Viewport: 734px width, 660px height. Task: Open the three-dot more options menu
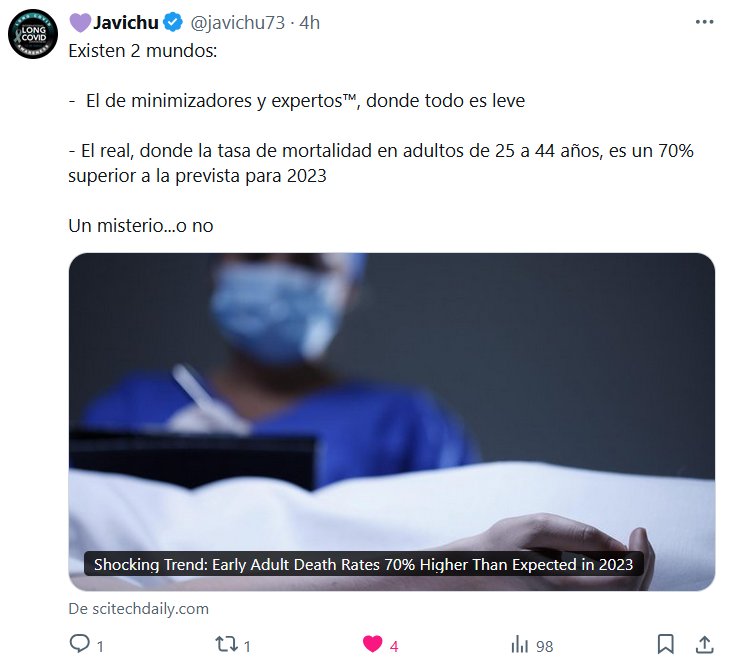tap(704, 22)
